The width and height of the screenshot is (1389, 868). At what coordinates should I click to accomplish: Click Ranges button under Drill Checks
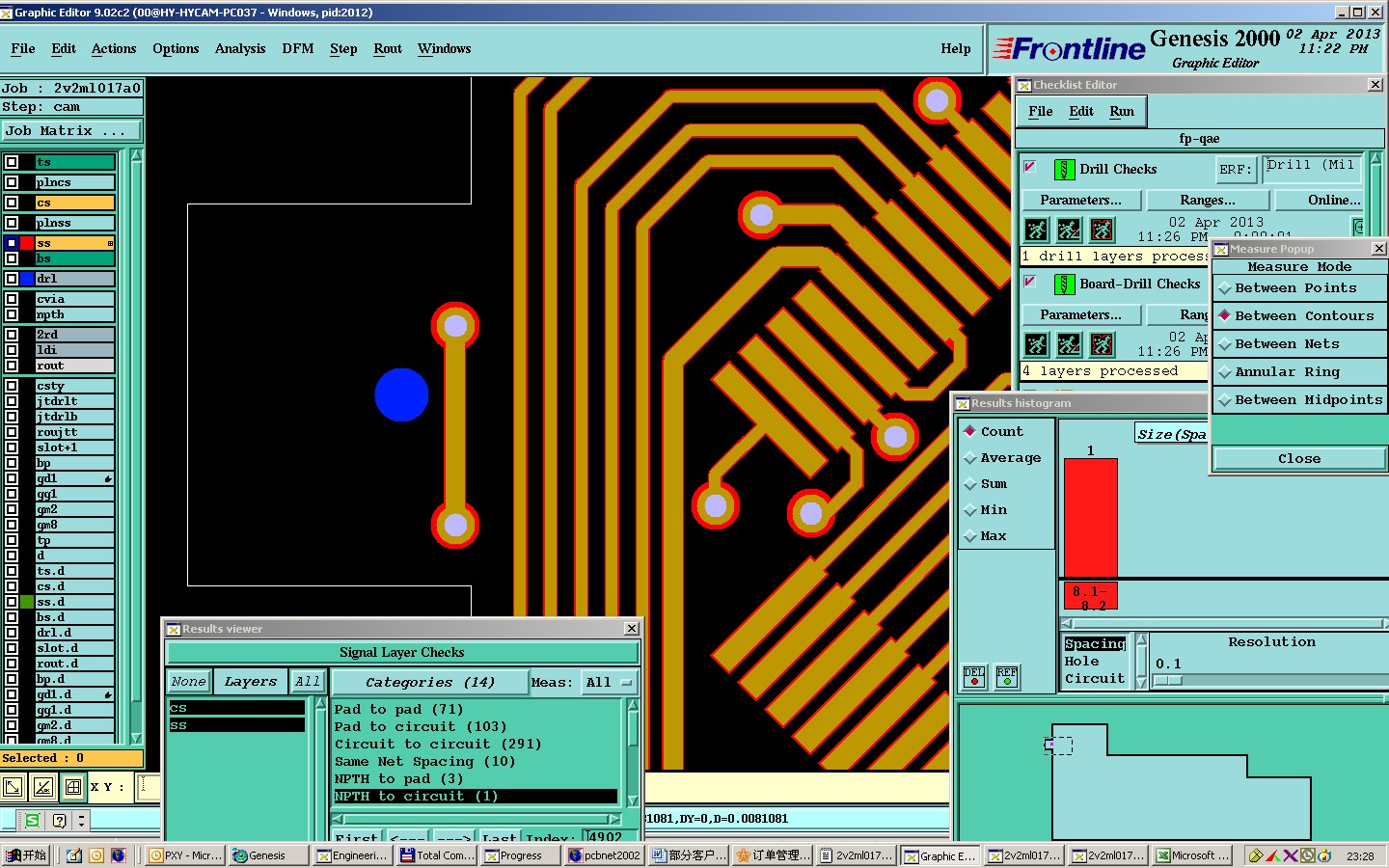(1208, 201)
